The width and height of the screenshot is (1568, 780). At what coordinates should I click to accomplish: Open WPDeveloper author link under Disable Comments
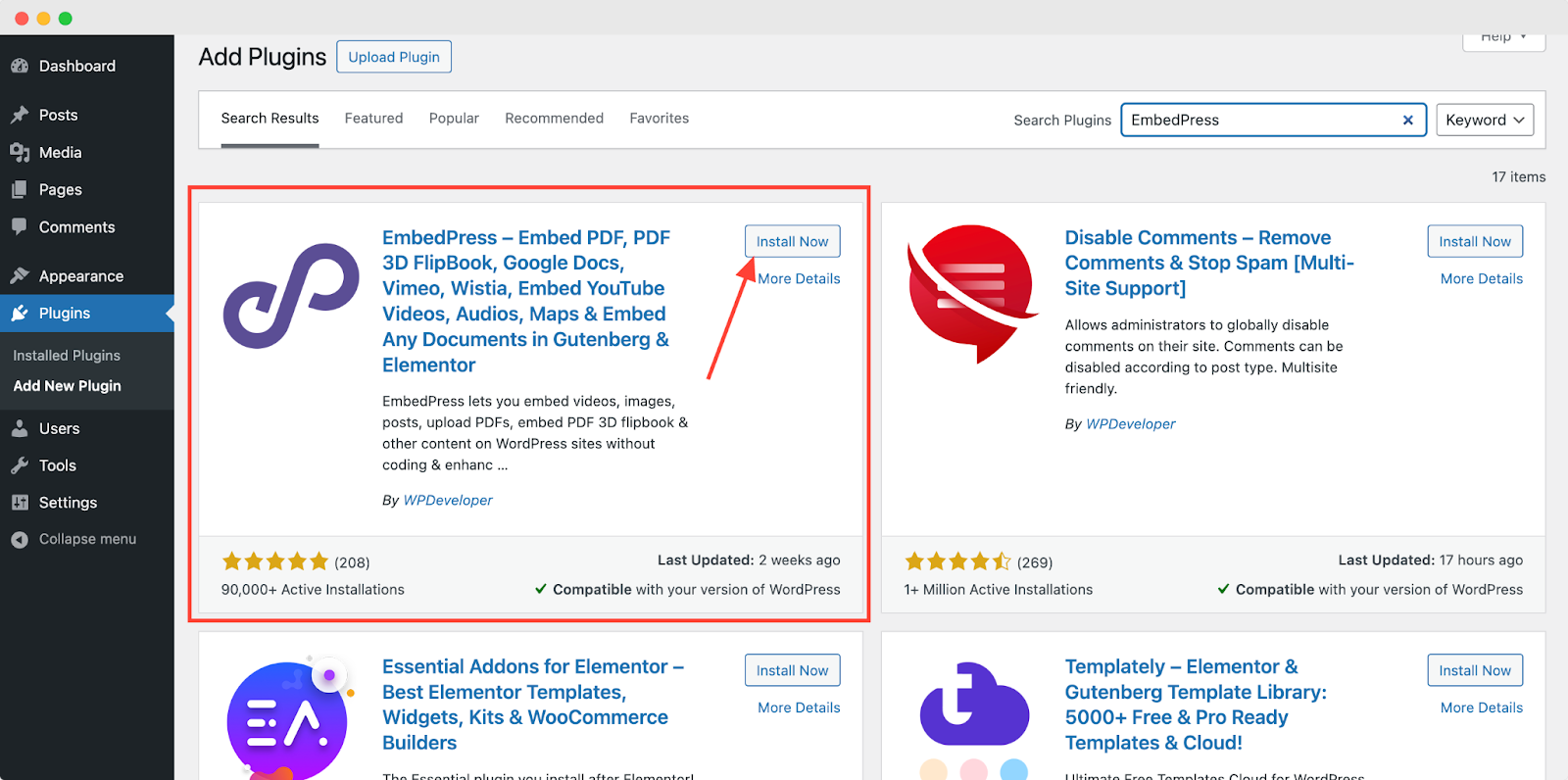pos(1131,424)
